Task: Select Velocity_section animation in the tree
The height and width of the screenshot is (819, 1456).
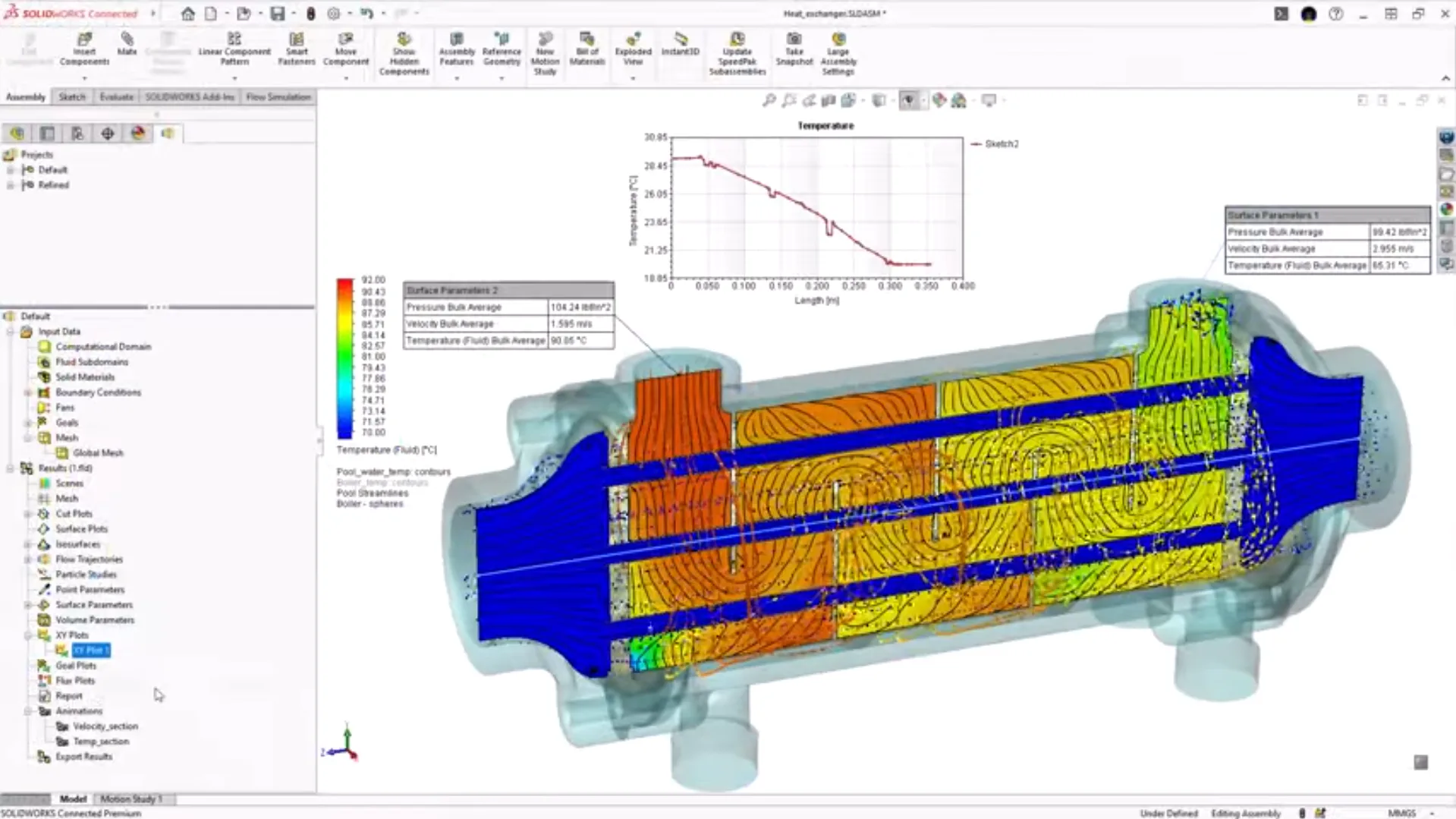Action: pos(105,726)
